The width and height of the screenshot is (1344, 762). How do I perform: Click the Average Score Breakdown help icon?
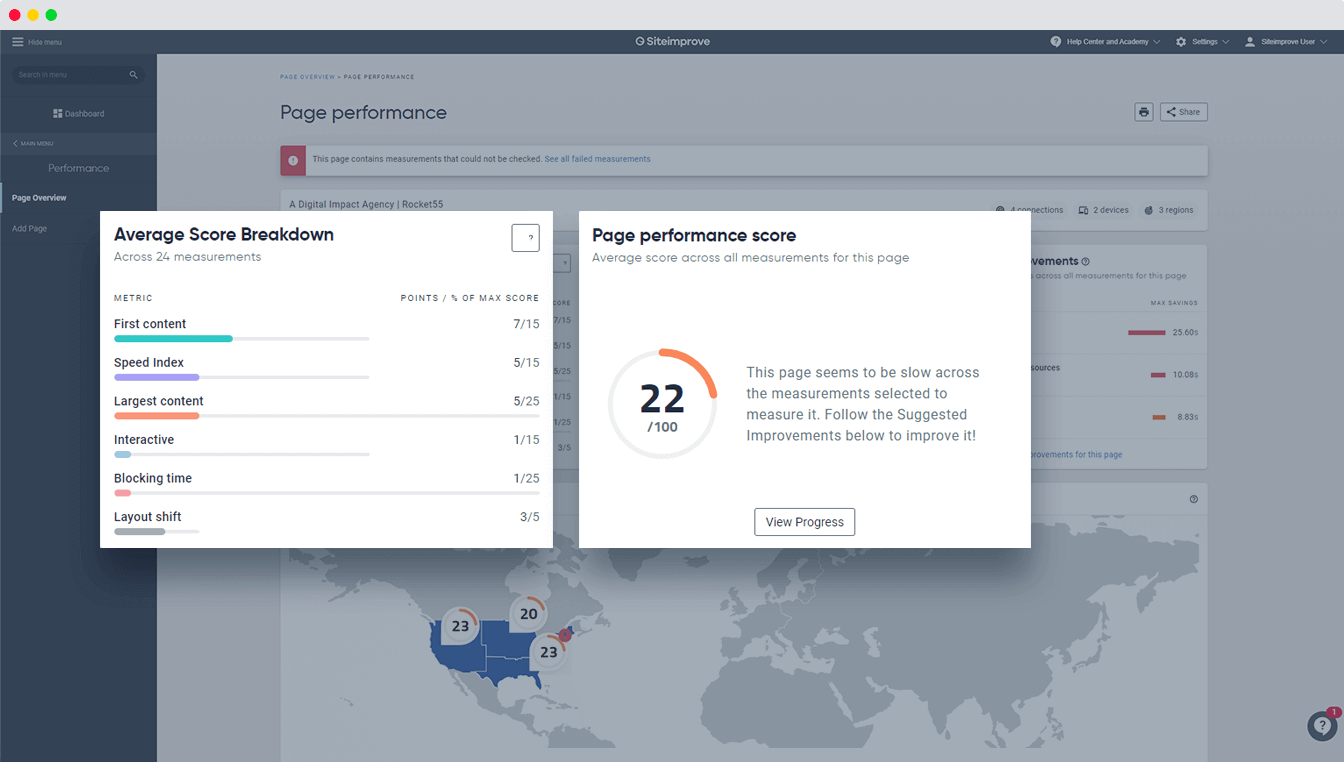[525, 238]
